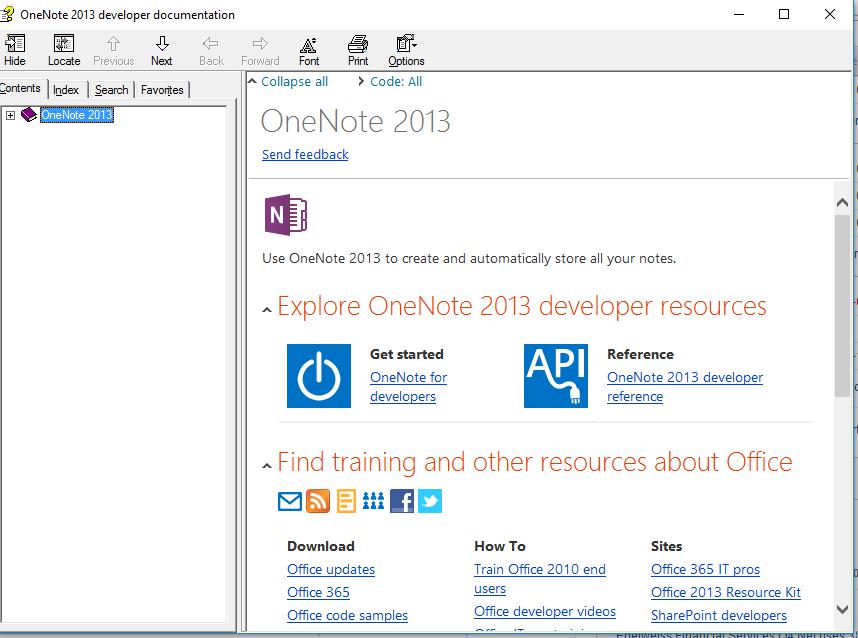Minimize the documentation window
858x638 pixels.
tap(739, 14)
